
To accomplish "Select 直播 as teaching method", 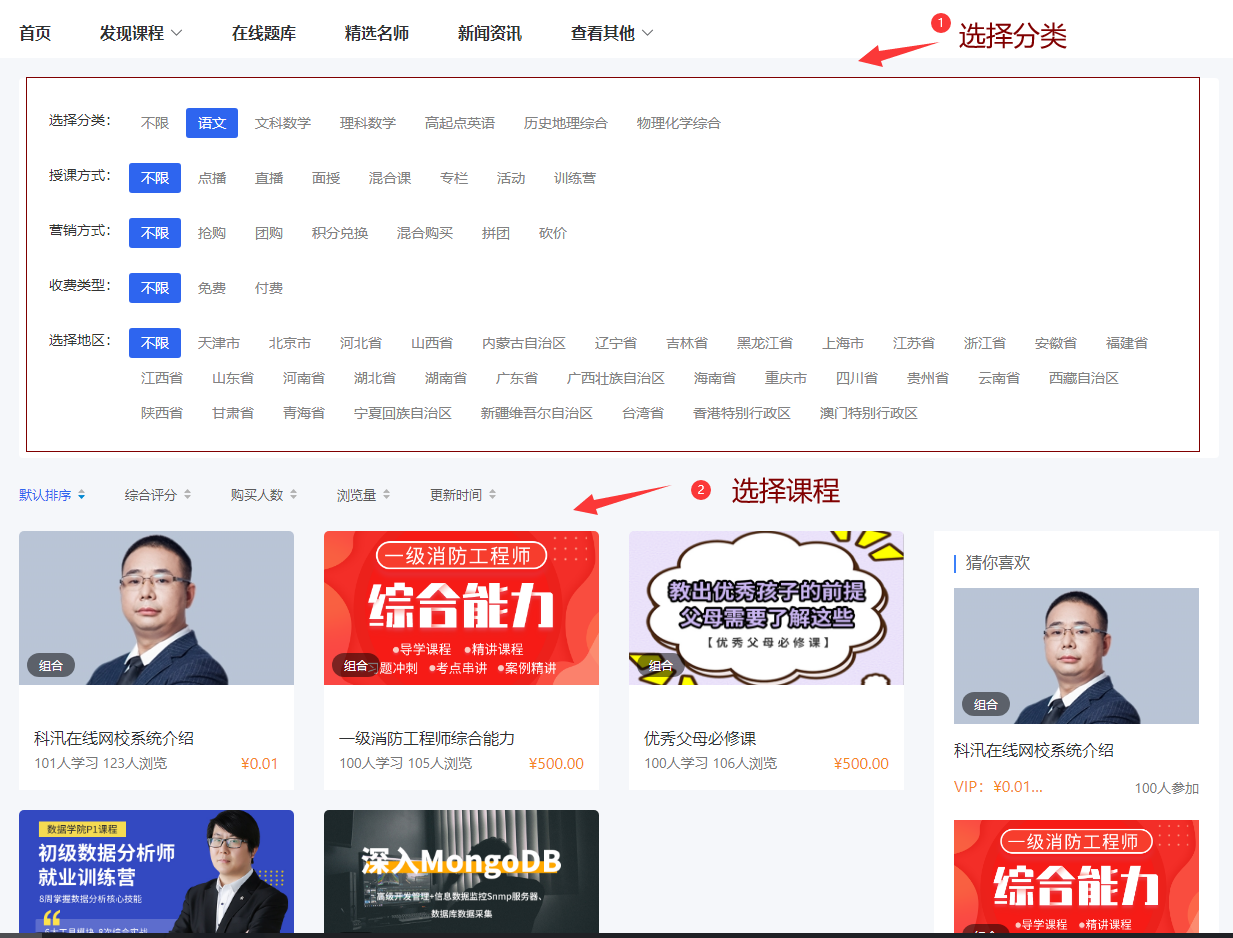I will (x=268, y=177).
